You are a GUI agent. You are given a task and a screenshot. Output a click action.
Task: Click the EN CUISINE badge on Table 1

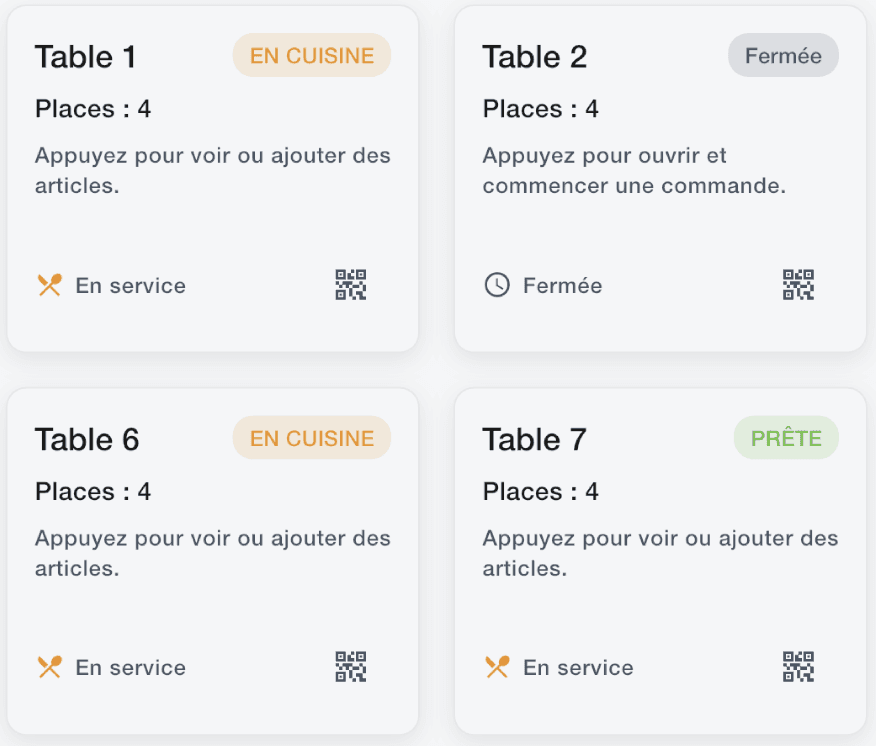coord(311,55)
